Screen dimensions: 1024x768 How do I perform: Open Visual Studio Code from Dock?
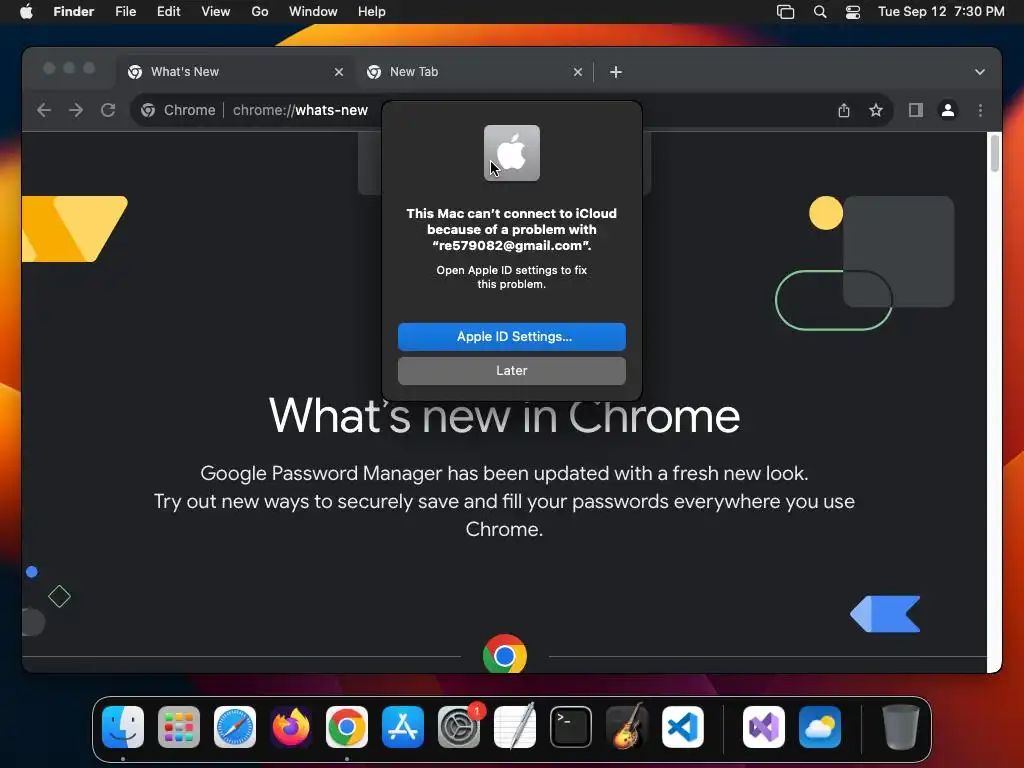tap(683, 727)
